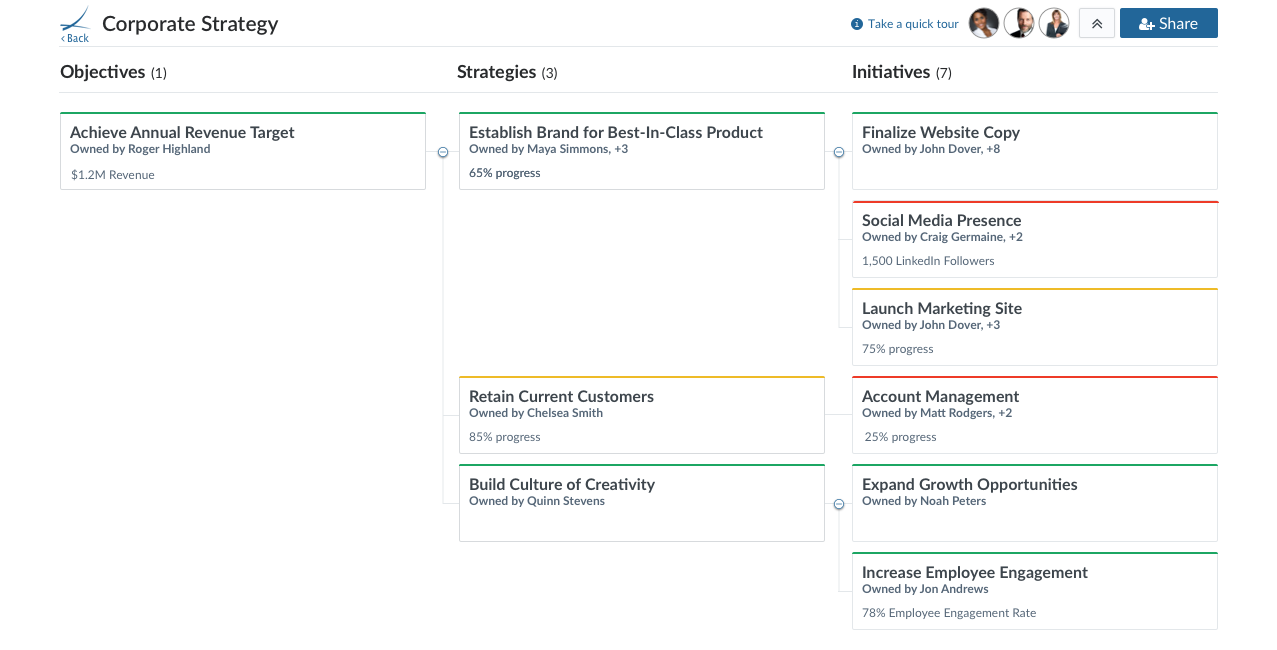Go back using the Back link

point(75,38)
